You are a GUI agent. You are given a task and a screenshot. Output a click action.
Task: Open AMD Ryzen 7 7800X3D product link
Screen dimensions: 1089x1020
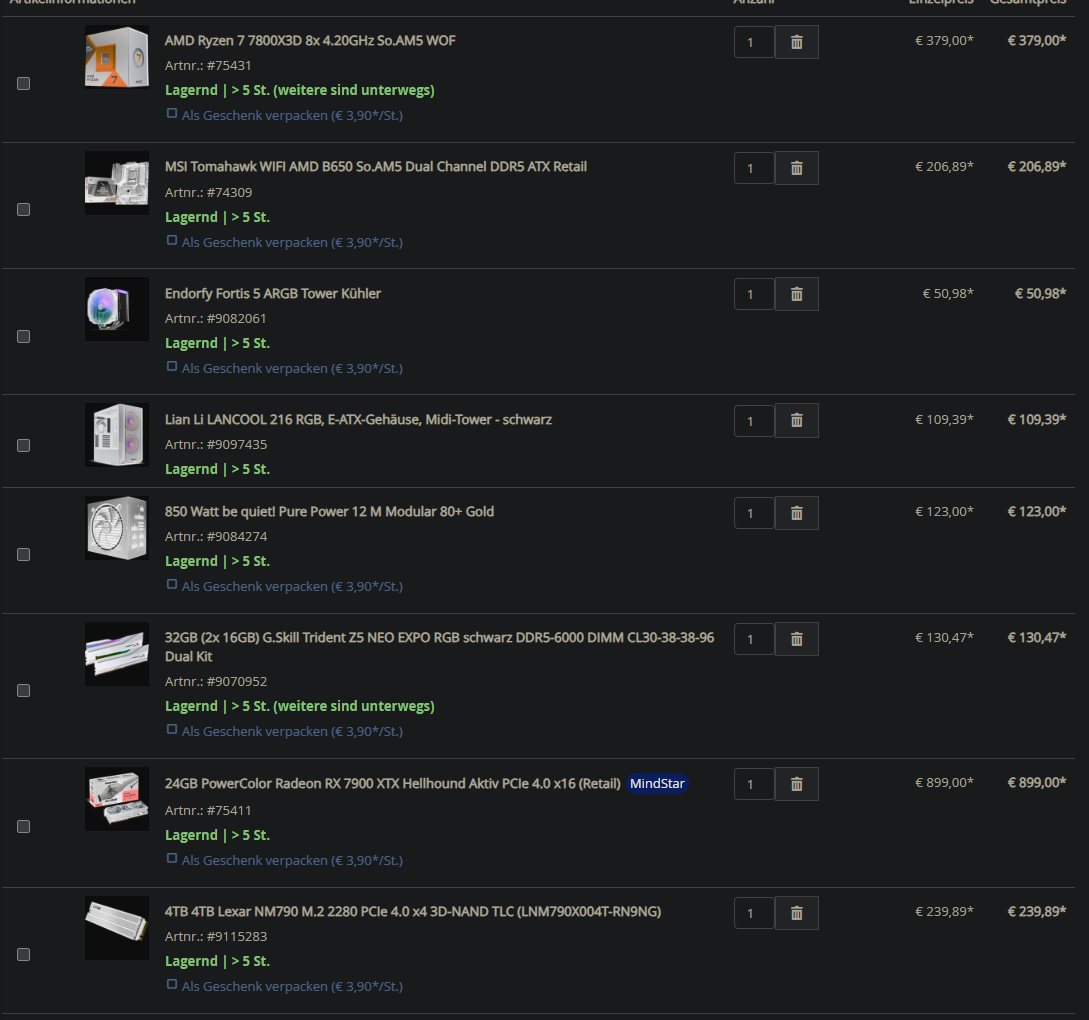click(x=310, y=41)
